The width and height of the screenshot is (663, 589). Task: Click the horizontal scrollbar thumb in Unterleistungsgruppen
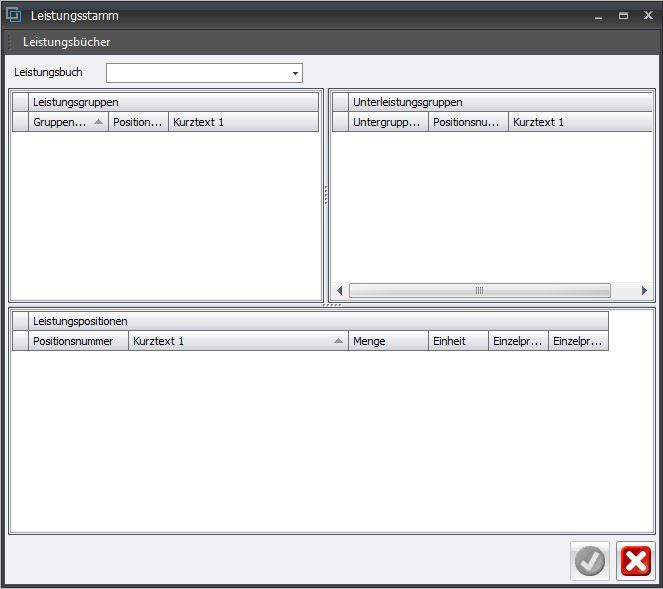point(479,290)
